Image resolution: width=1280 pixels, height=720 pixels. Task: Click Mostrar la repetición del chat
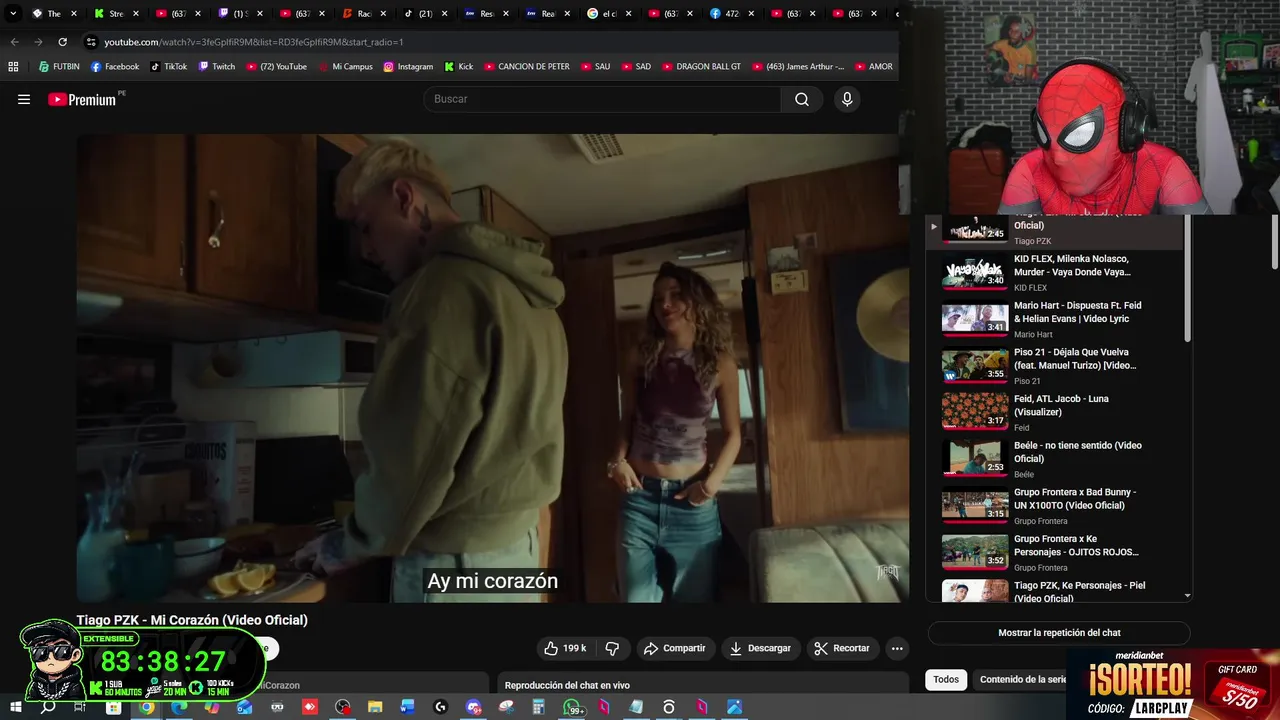click(1059, 633)
